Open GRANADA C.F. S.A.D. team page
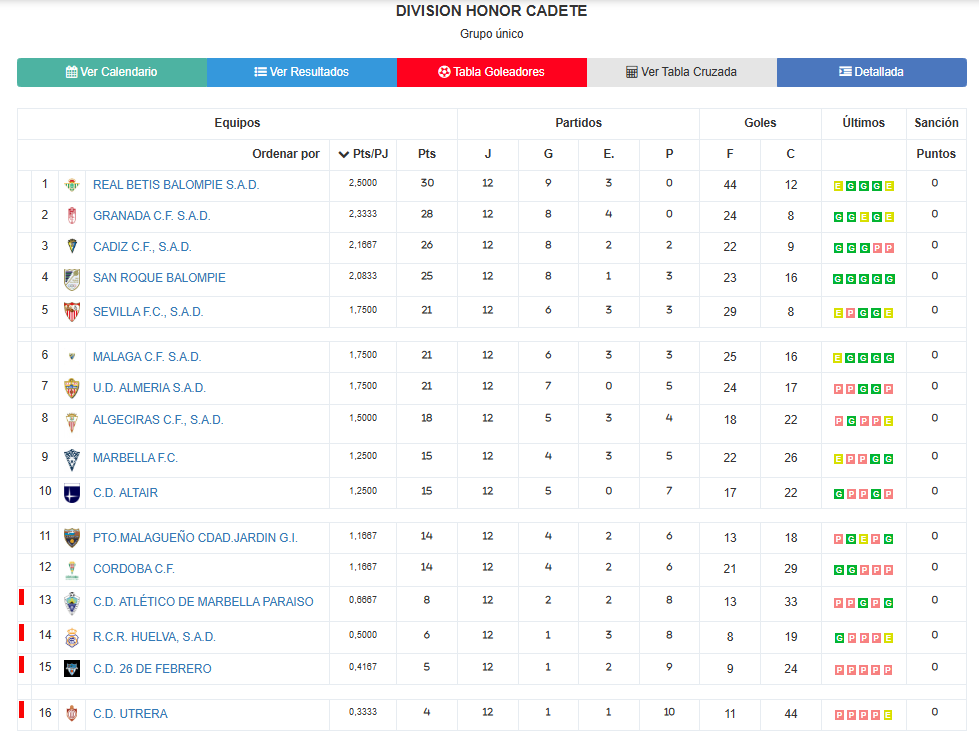 [152, 216]
